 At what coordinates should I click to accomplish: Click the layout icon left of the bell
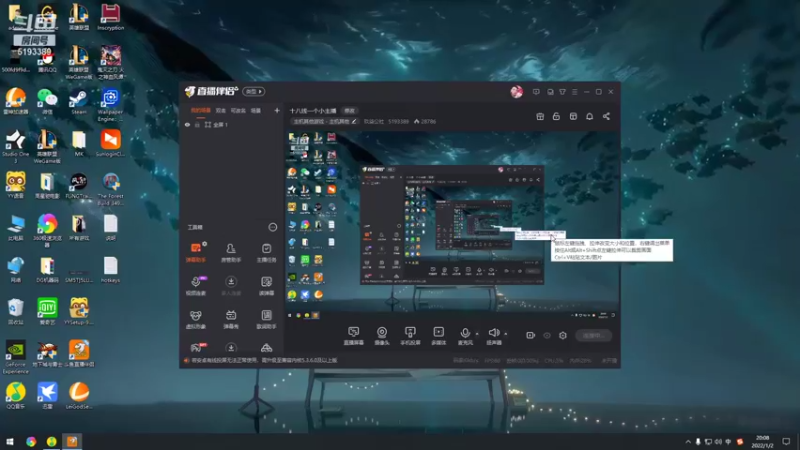pos(573,116)
